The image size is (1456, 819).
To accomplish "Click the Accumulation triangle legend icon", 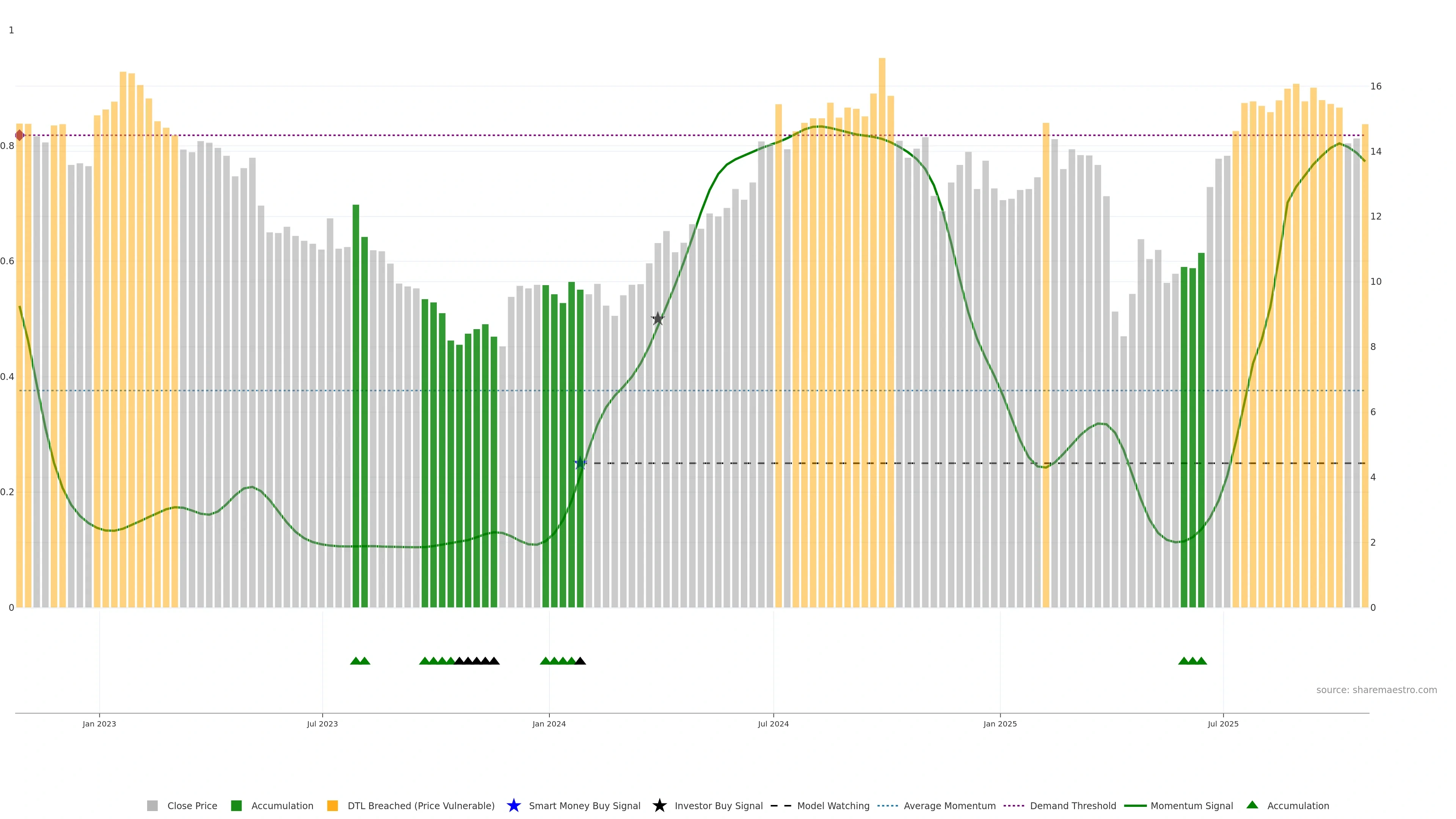I will click(1252, 805).
